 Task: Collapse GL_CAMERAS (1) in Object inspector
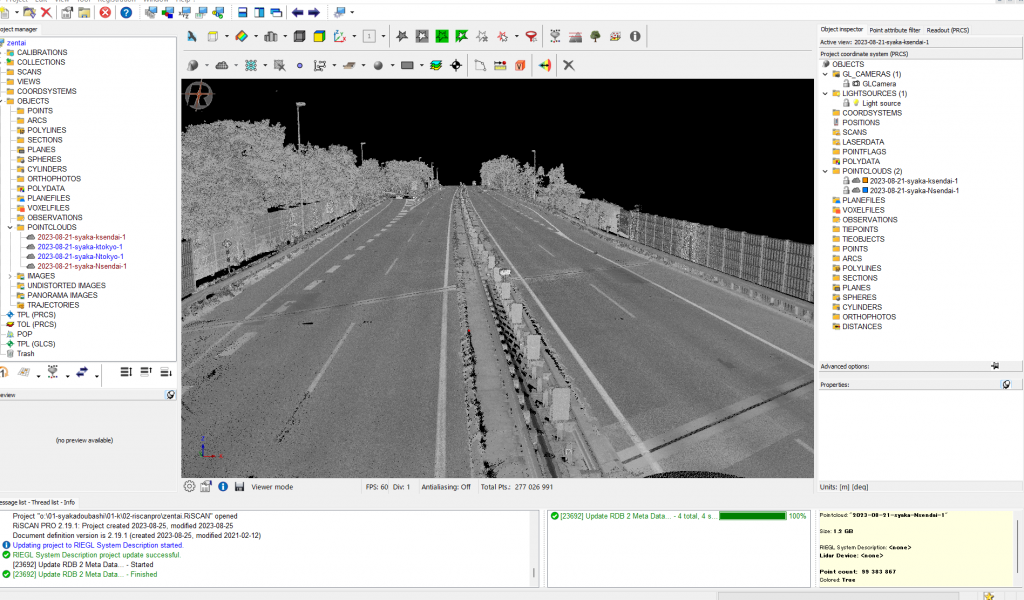[825, 74]
